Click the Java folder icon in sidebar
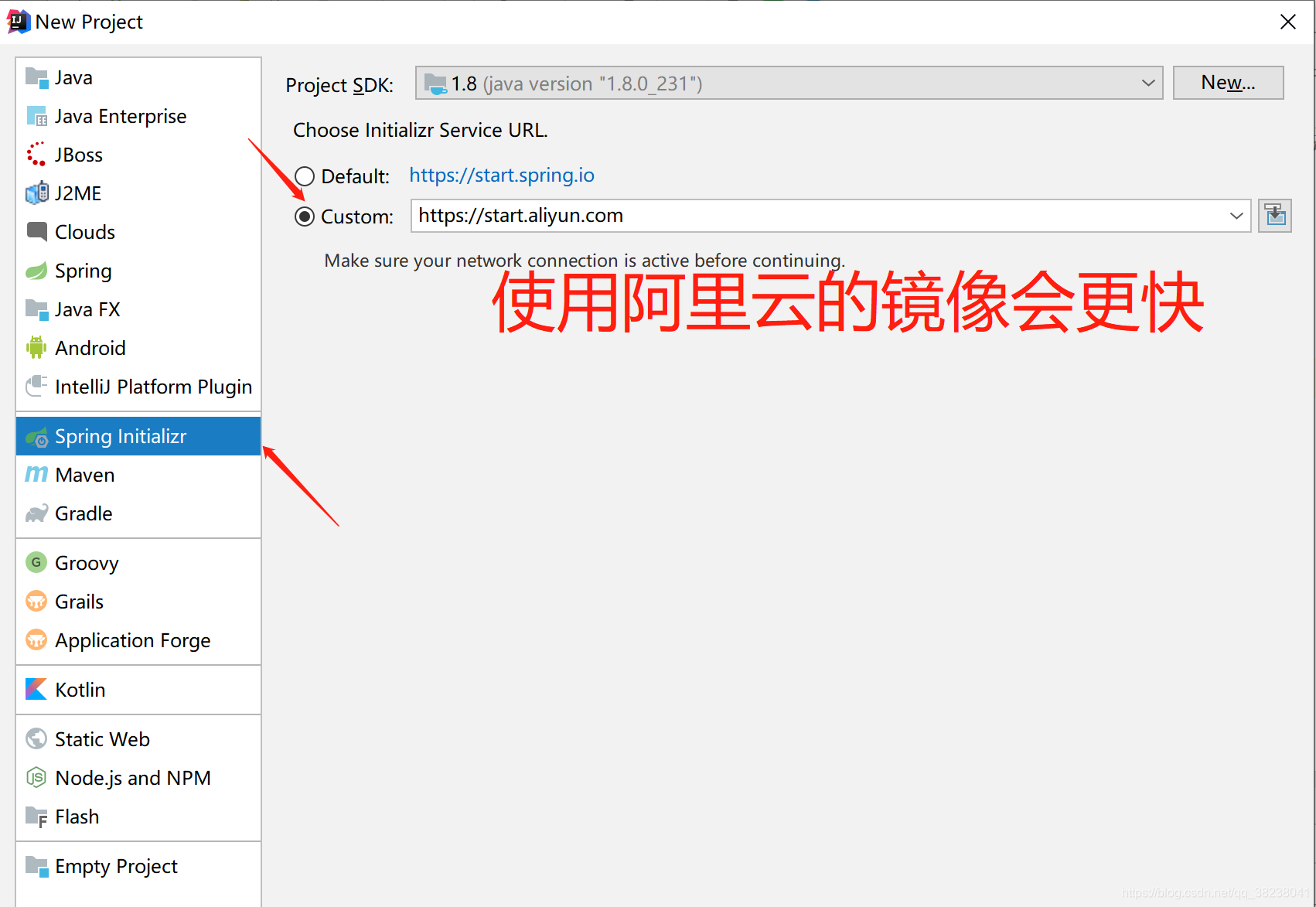This screenshot has width=1316, height=907. (x=36, y=77)
